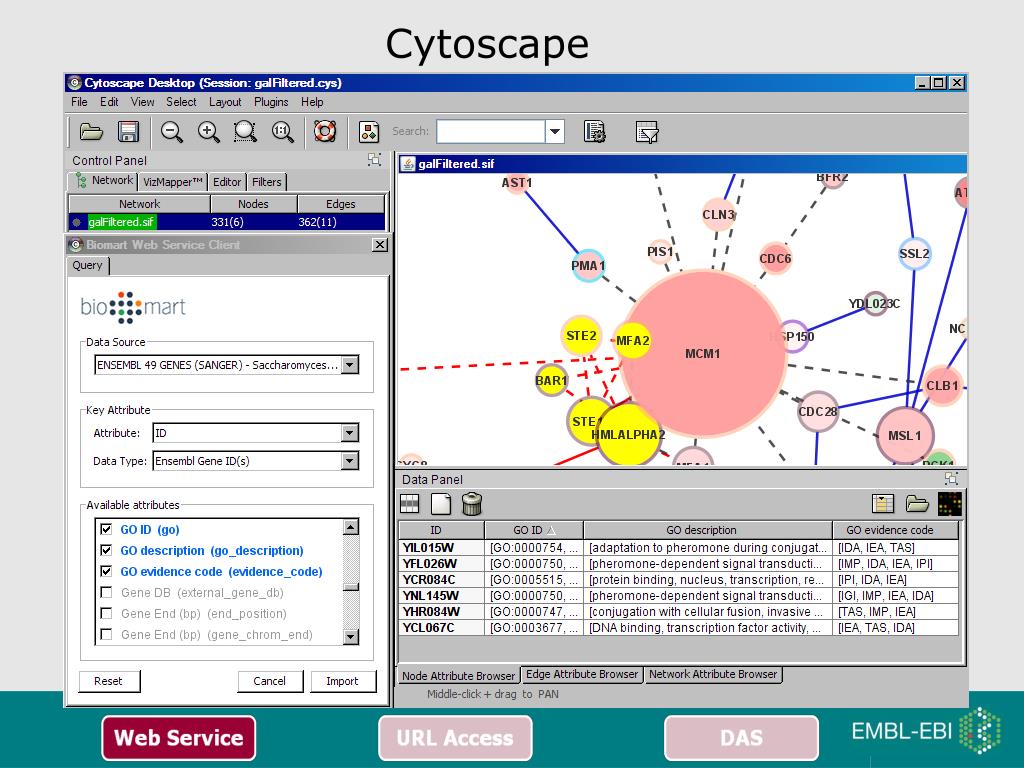Click the lifebuoy Help icon

[x=325, y=132]
